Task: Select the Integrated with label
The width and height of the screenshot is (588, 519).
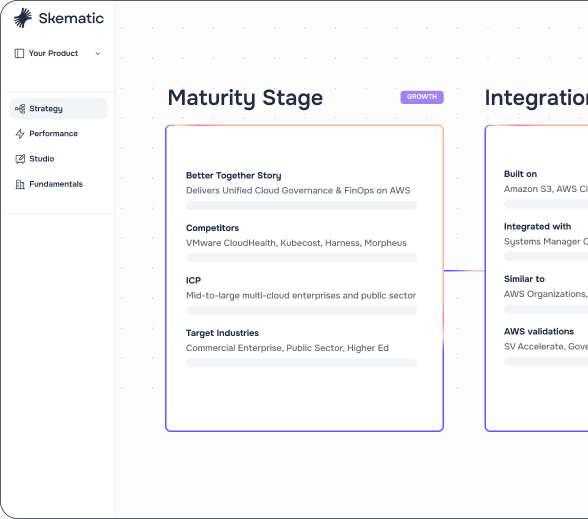Action: (537, 226)
